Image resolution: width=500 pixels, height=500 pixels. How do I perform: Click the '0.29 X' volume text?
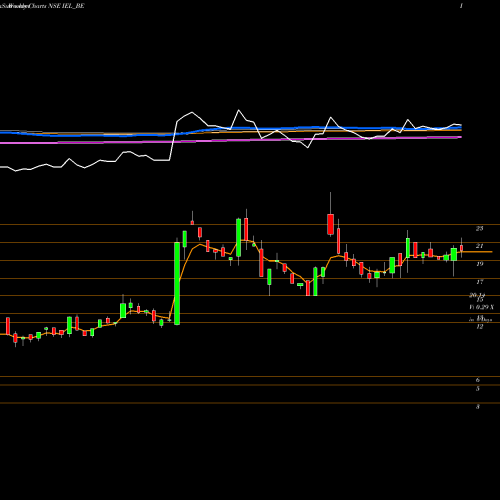485,307
